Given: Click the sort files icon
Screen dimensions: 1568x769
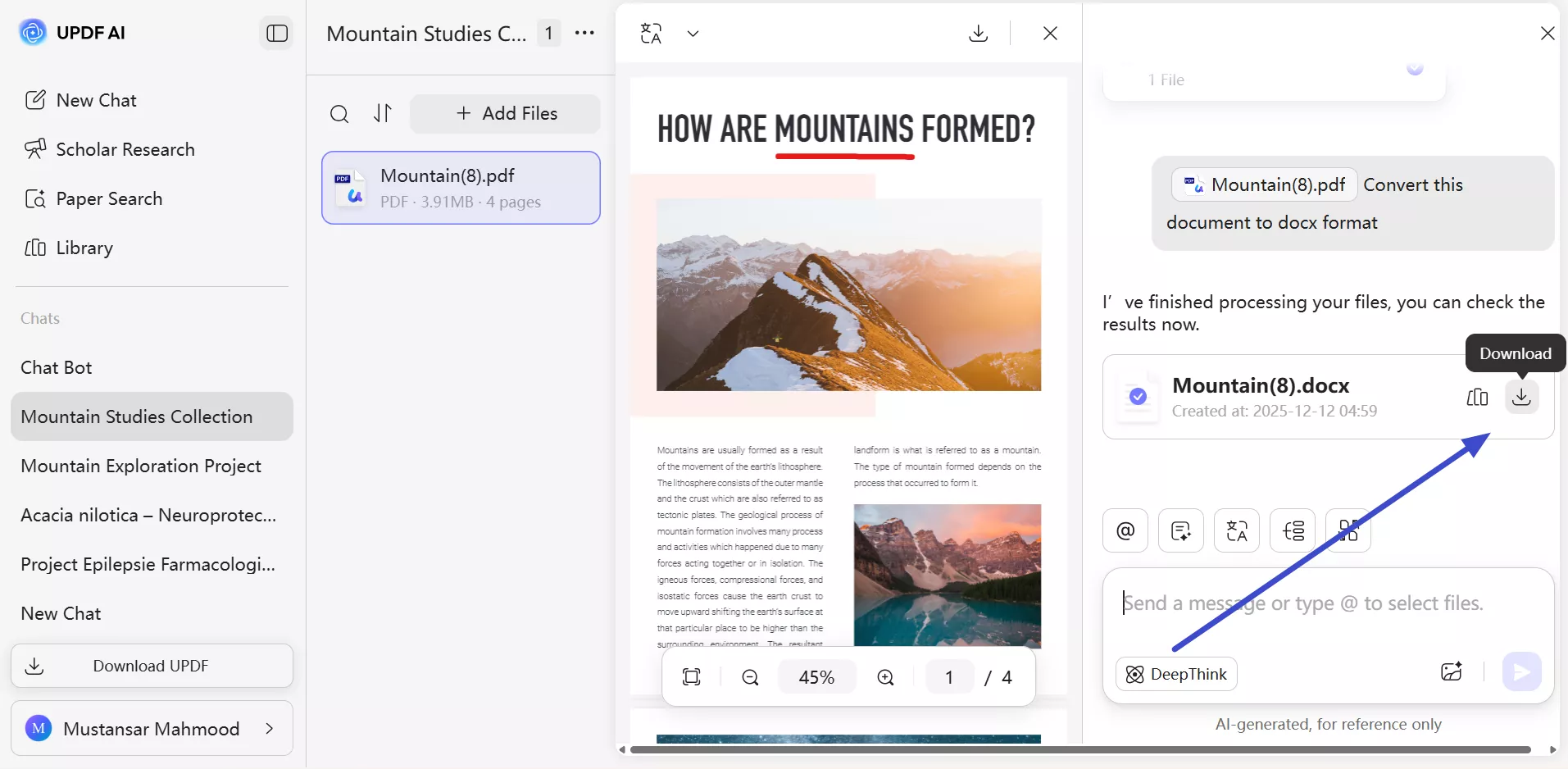Looking at the screenshot, I should coord(383,113).
